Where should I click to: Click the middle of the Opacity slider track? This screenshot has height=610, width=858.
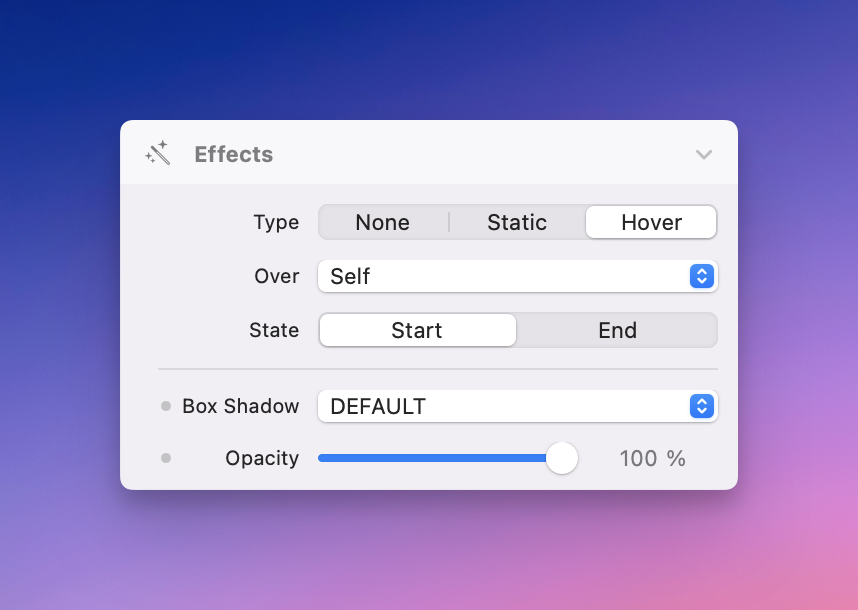click(435, 458)
